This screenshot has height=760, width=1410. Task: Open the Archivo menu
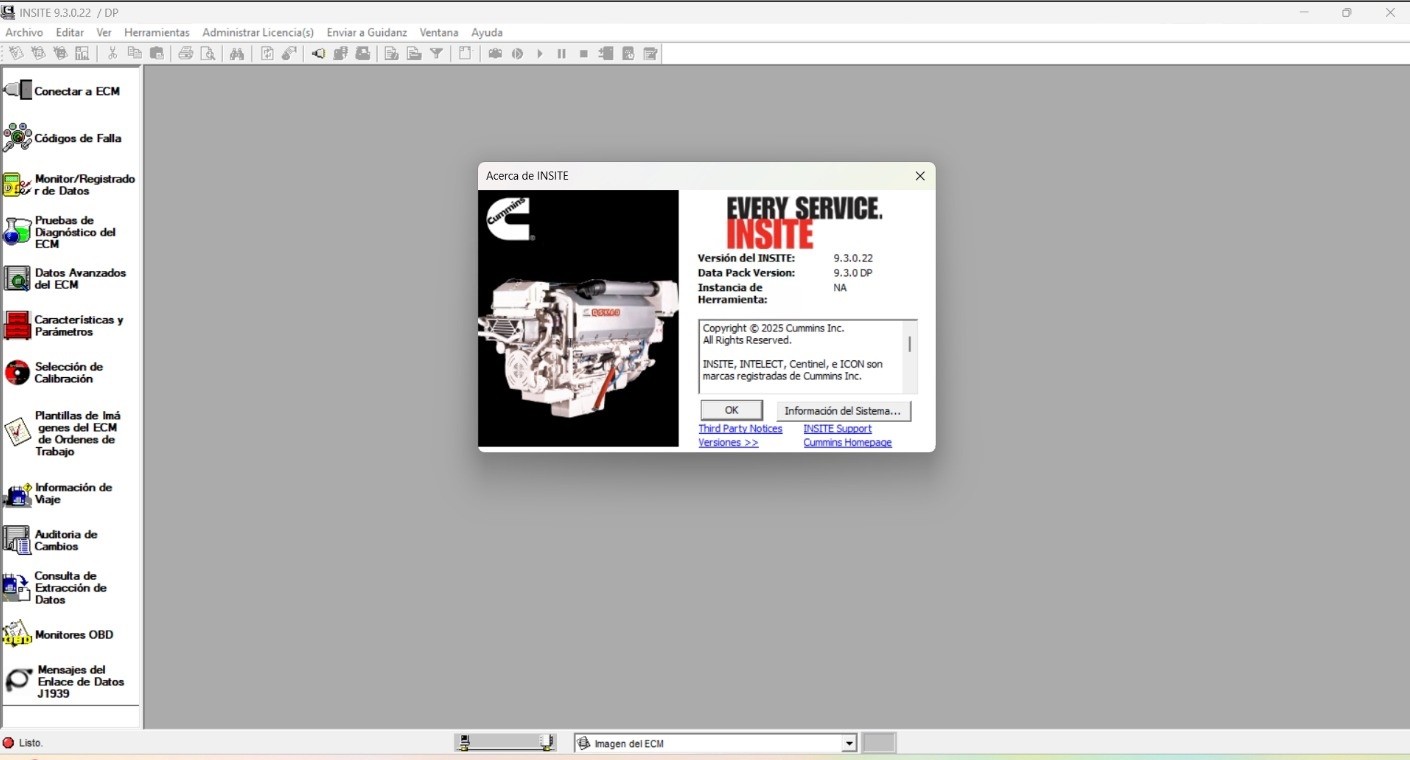[24, 32]
